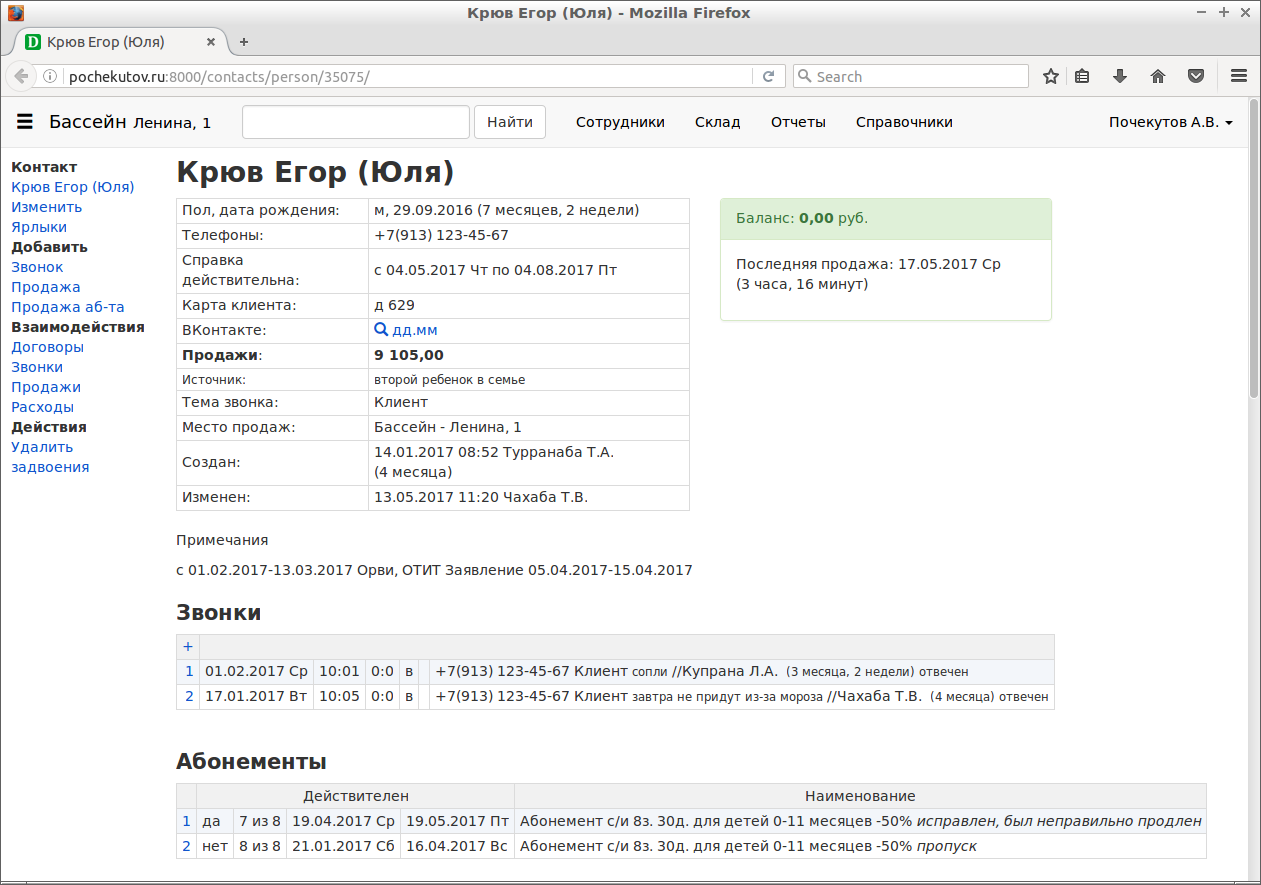Image resolution: width=1261 pixels, height=885 pixels.
Task: Open the дд.мм ВКонтакте link
Action: click(415, 330)
